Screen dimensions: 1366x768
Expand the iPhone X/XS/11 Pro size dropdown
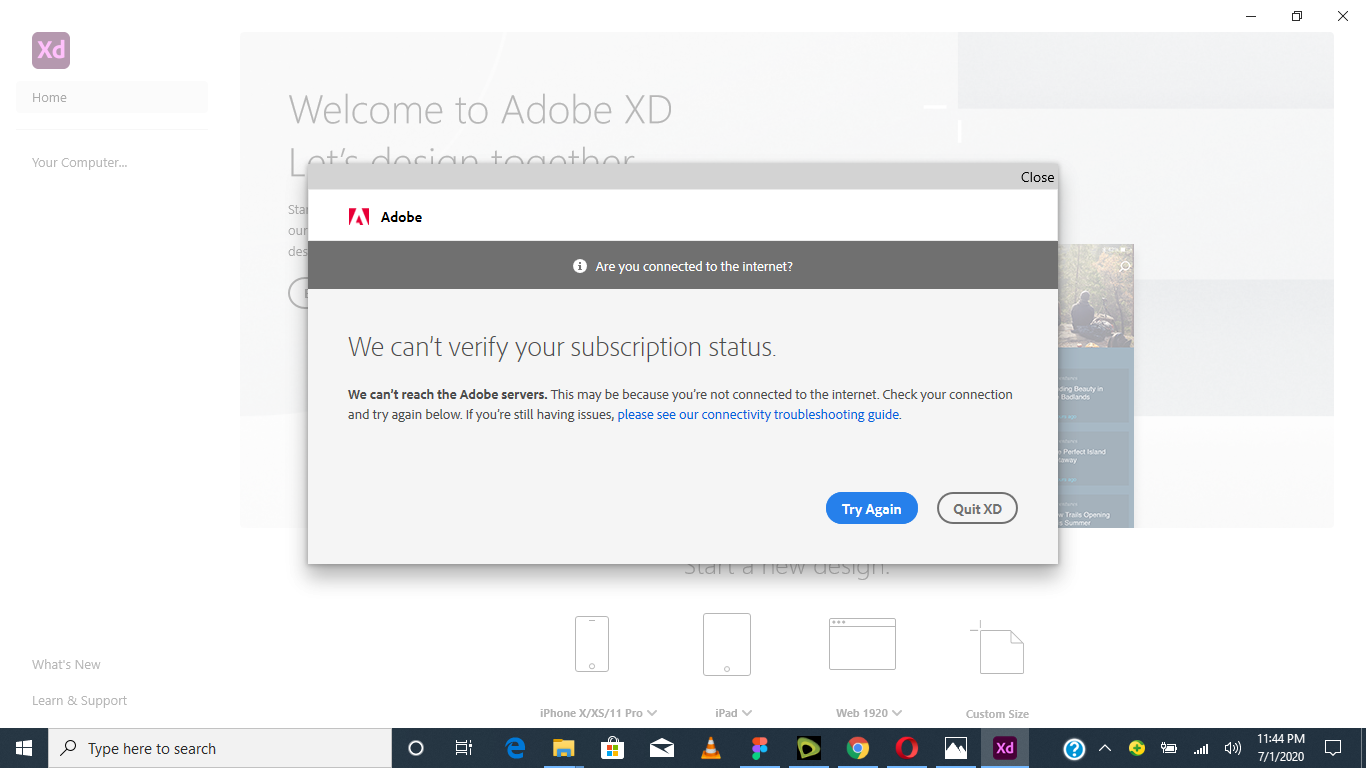coord(652,713)
